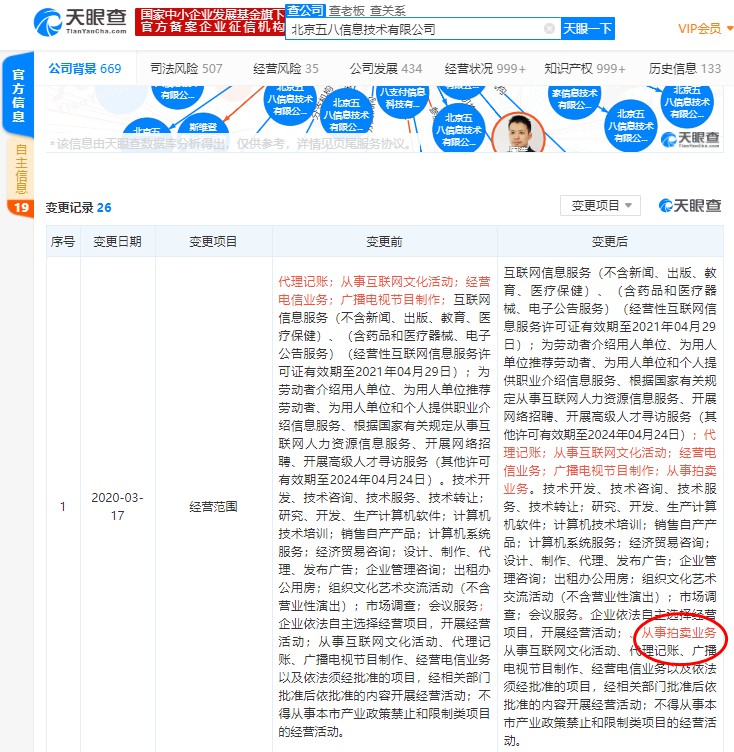734x752 pixels.
Task: Open the 经营状况 999+ tab
Action: [x=485, y=69]
